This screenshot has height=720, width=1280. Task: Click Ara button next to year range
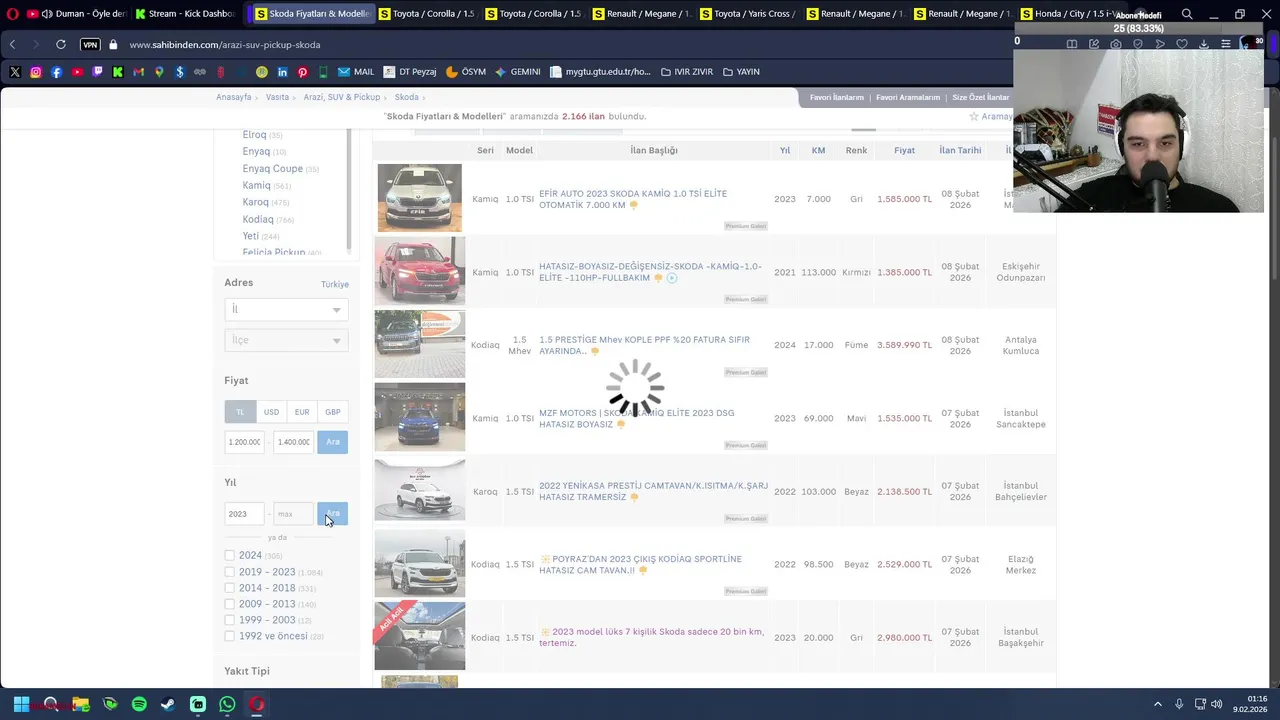click(333, 514)
